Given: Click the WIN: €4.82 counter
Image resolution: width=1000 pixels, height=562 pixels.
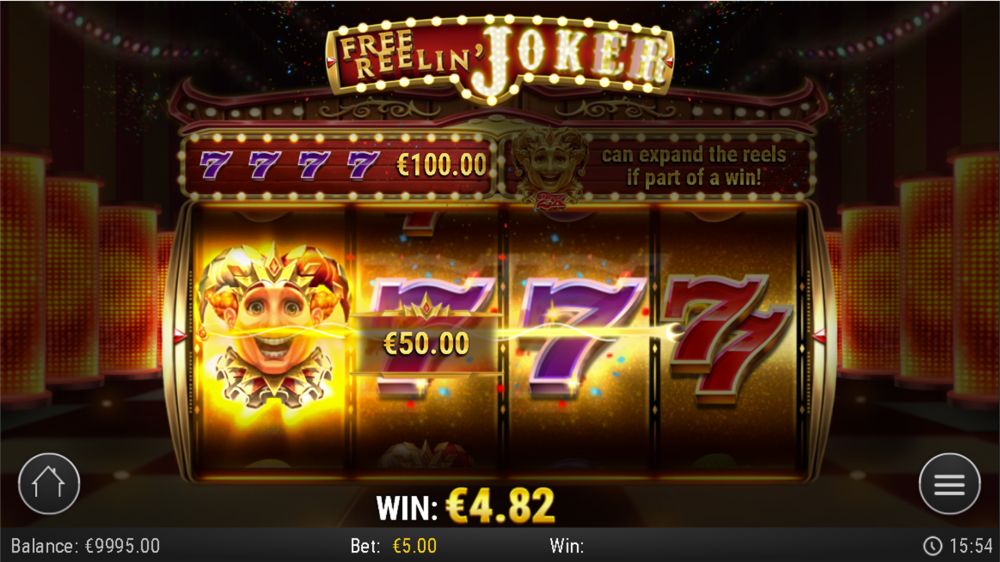Looking at the screenshot, I should [x=465, y=507].
